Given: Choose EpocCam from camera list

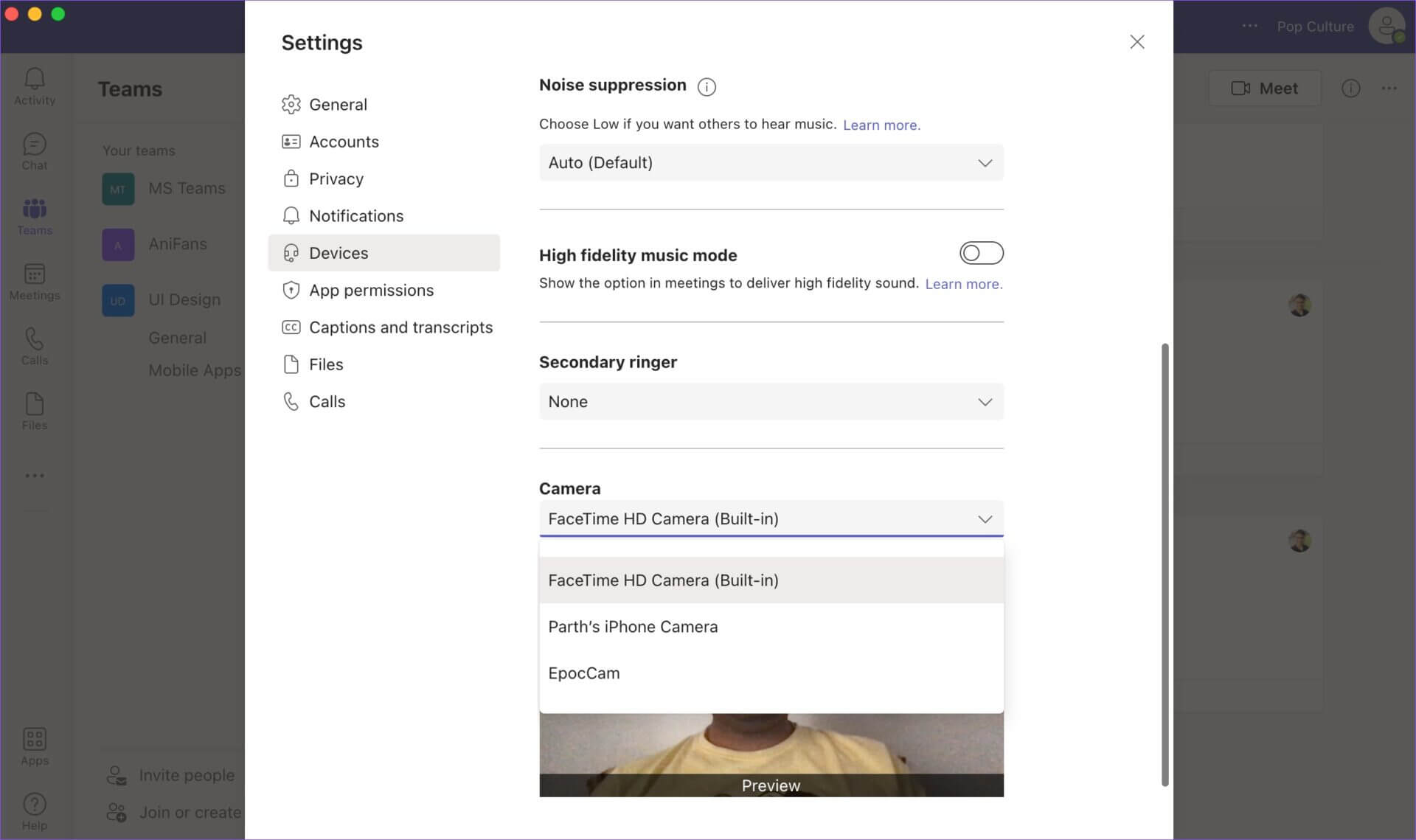Looking at the screenshot, I should [771, 673].
